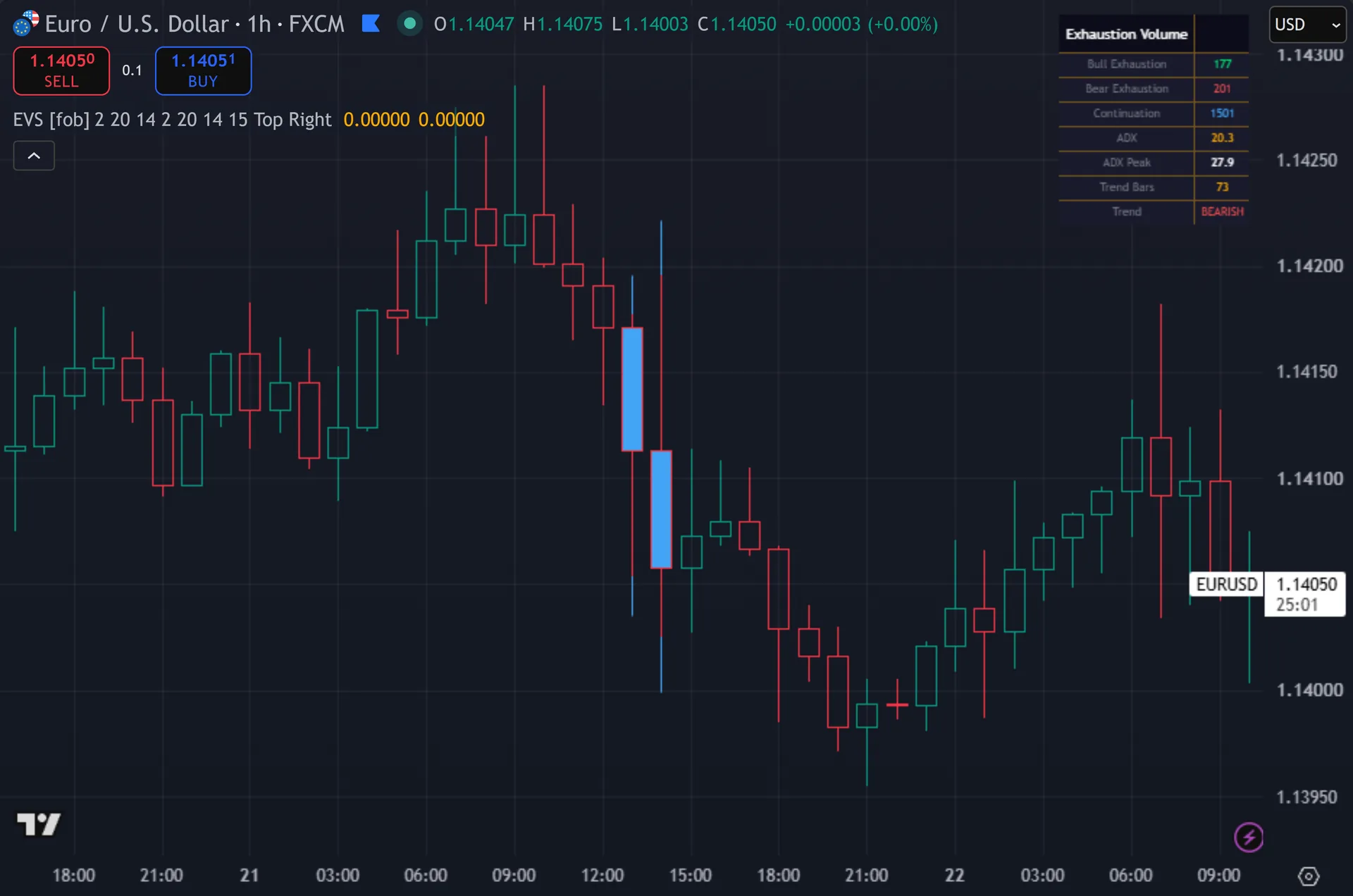This screenshot has width=1353, height=896.
Task: Click the Euro / U.S. Dollar symbol title
Action: point(138,24)
